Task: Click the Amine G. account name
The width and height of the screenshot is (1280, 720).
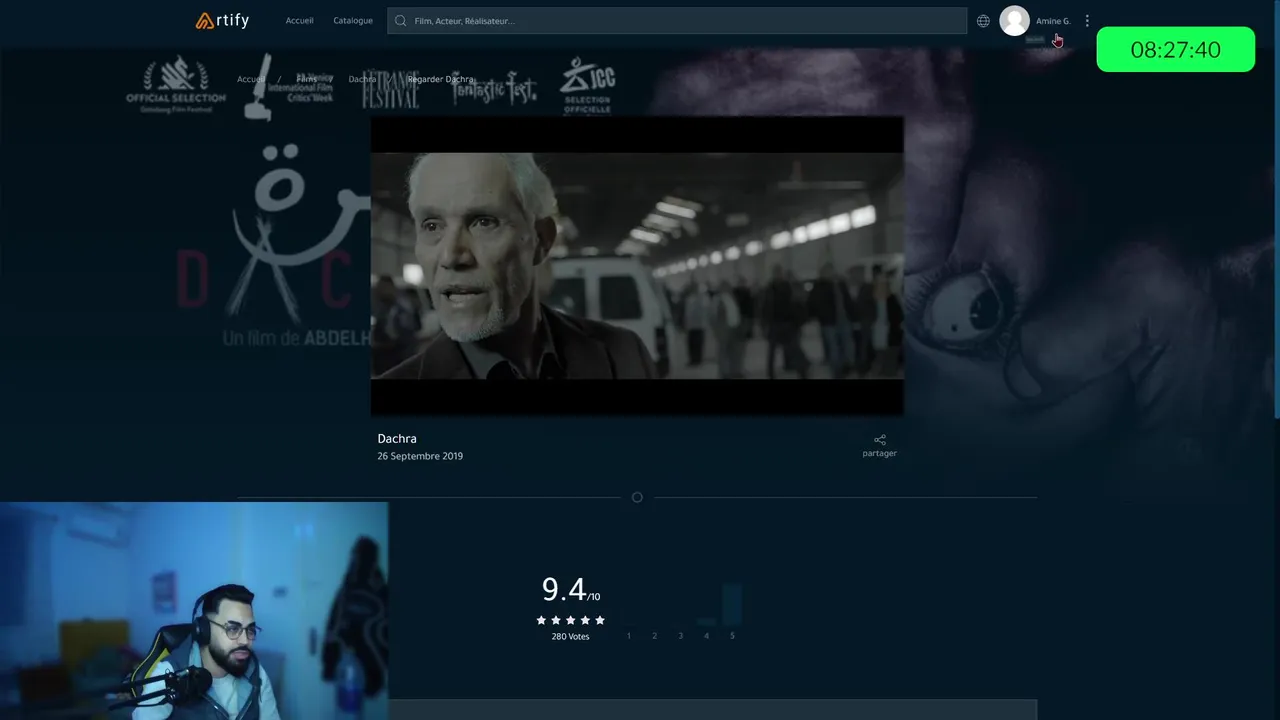Action: [x=1053, y=21]
